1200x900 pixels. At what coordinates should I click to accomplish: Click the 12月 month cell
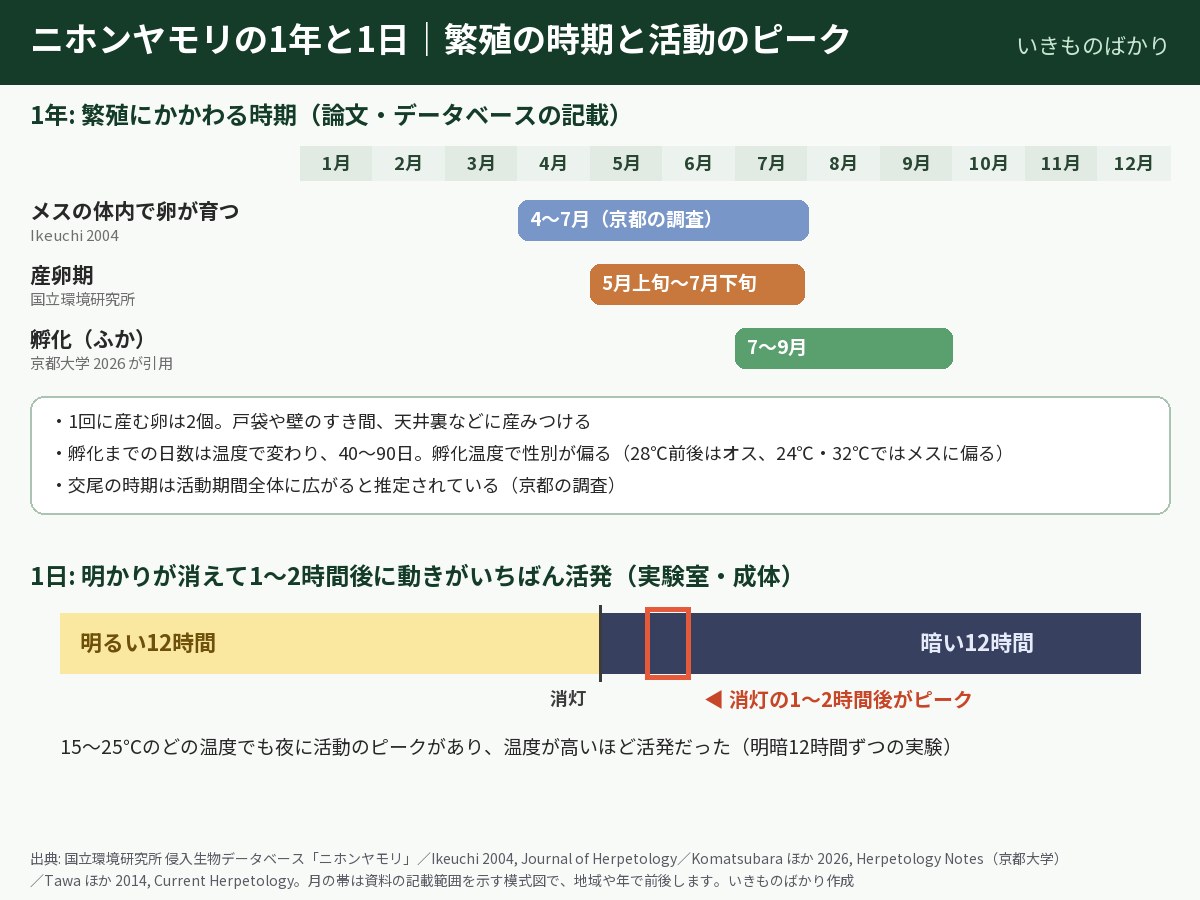pyautogui.click(x=1133, y=163)
